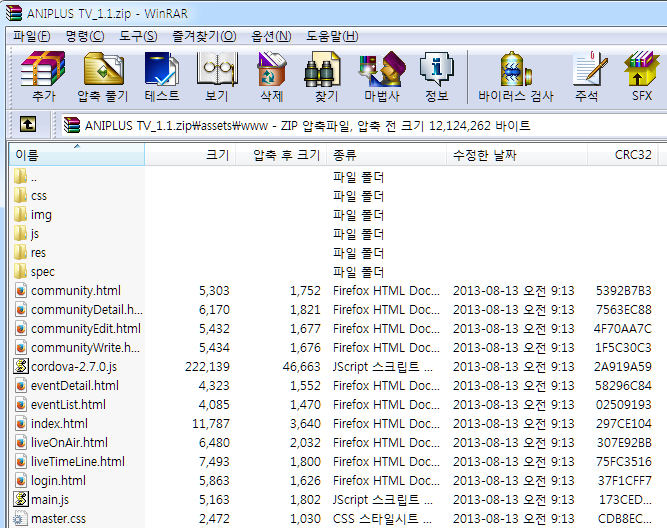Go up one folder level arrow
Image resolution: width=667 pixels, height=528 pixels.
pos(28,125)
